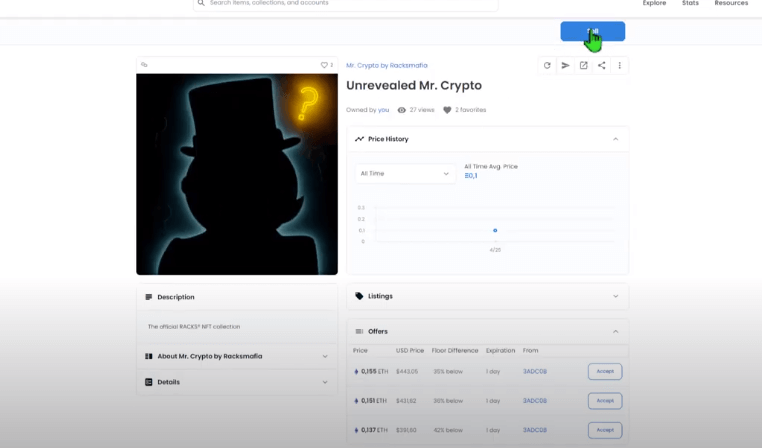The height and width of the screenshot is (448, 762).
Task: Click the blue Sell button
Action: click(592, 31)
